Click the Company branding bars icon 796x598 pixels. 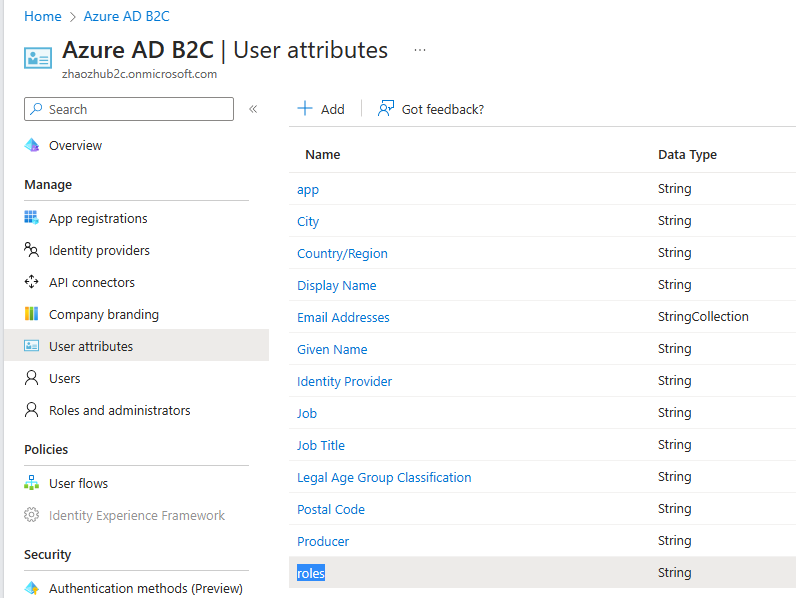[31, 314]
